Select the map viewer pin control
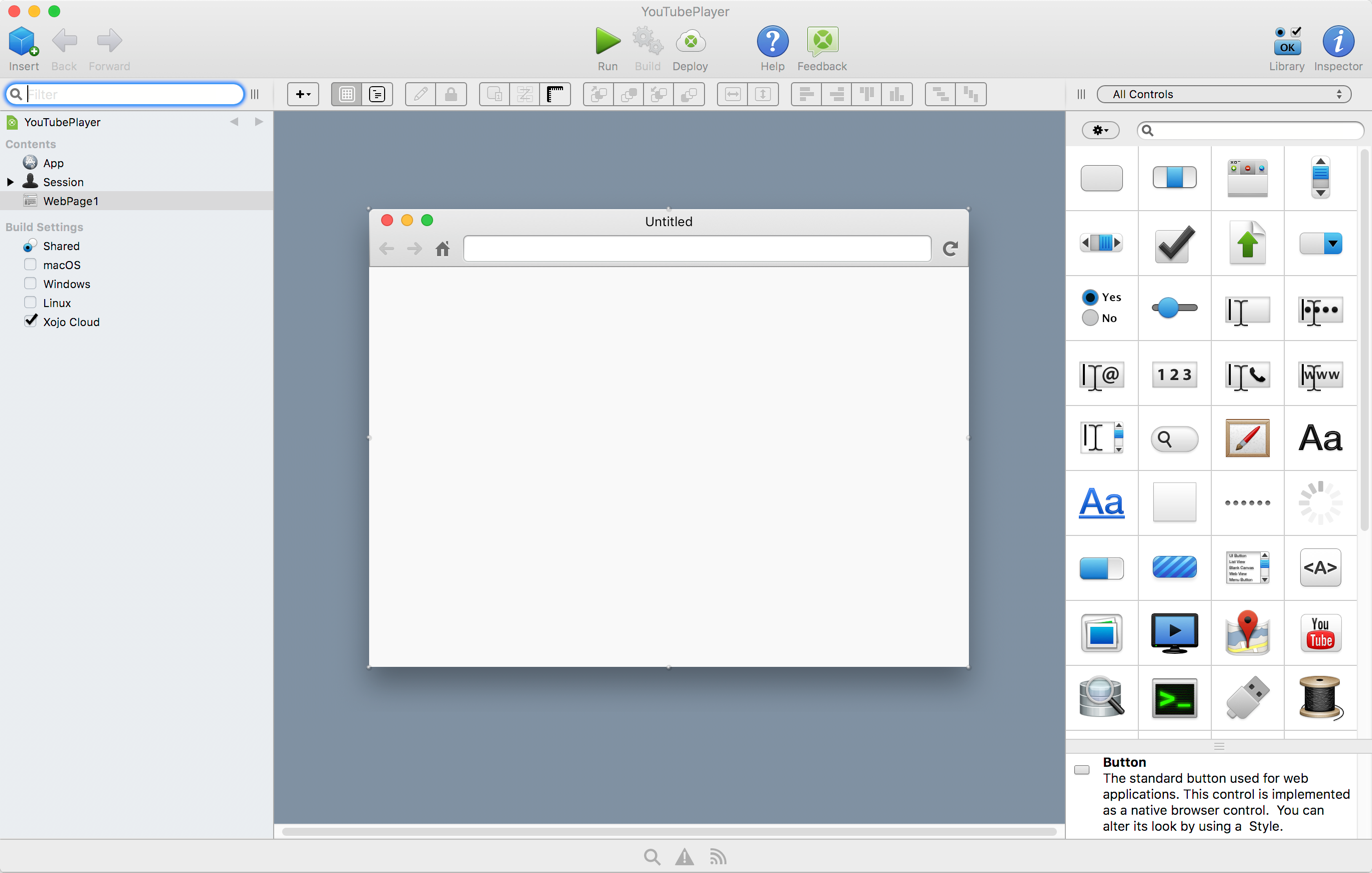The height and width of the screenshot is (873, 1372). pos(1247,633)
